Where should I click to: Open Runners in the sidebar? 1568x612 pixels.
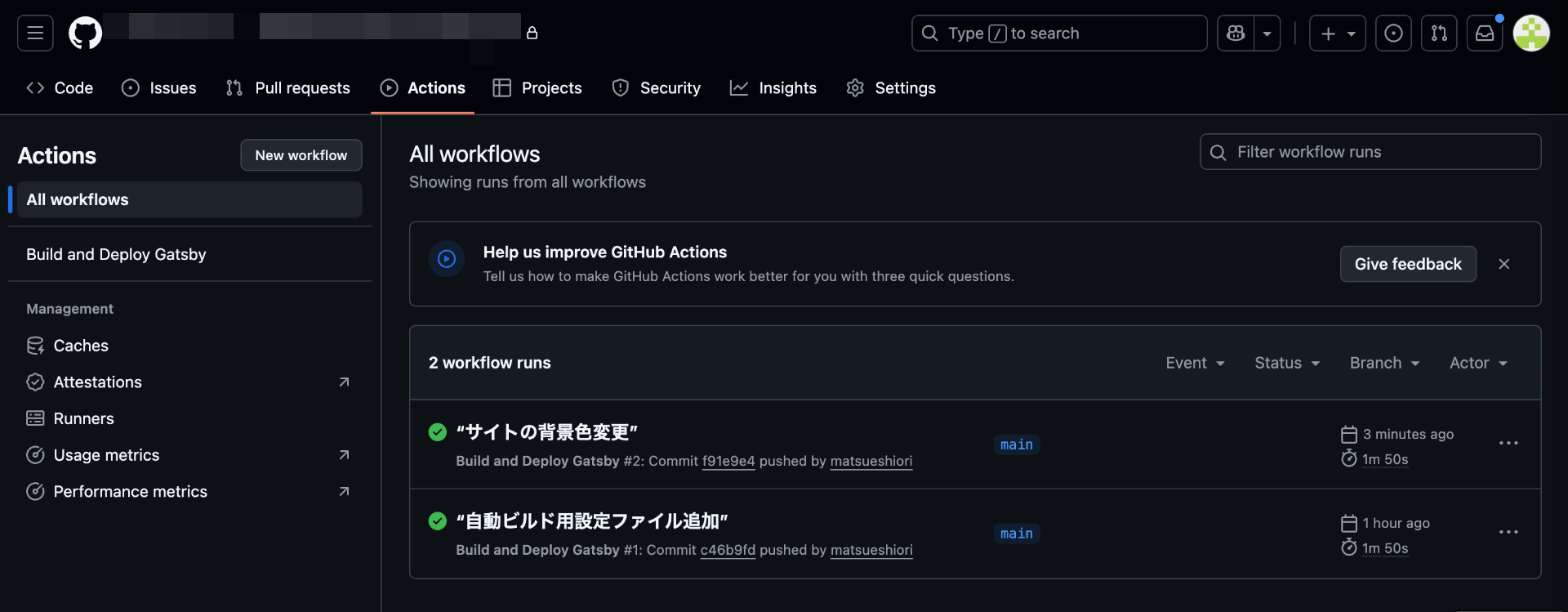click(x=189, y=418)
